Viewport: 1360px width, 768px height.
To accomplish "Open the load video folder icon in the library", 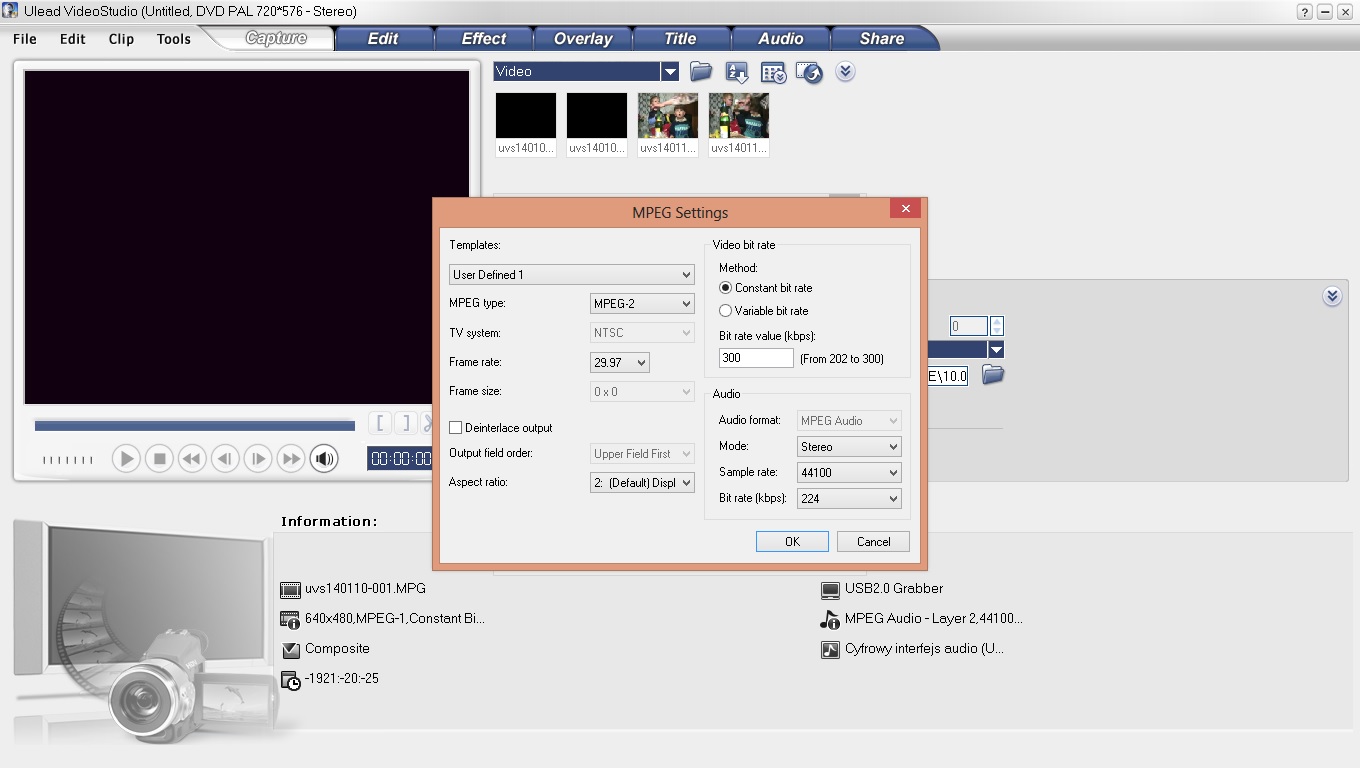I will [701, 72].
